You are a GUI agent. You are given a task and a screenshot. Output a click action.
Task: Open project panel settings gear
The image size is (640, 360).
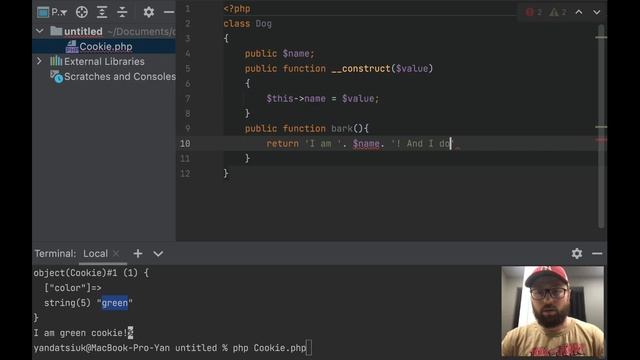[x=149, y=12]
